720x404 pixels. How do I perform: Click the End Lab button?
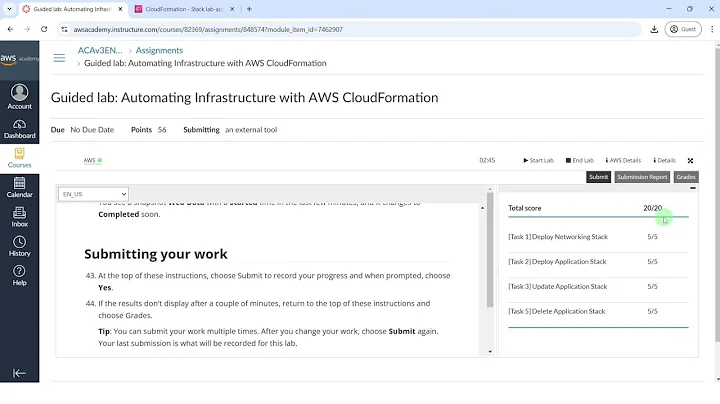point(580,160)
